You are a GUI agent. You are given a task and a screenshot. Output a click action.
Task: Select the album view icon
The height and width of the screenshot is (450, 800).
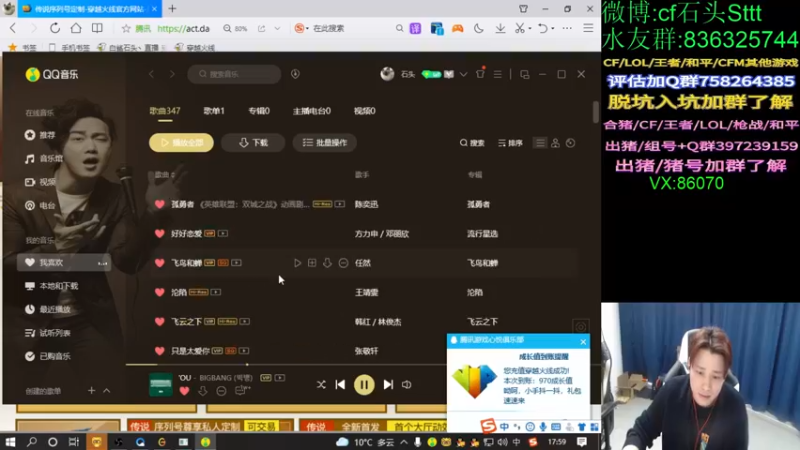570,143
